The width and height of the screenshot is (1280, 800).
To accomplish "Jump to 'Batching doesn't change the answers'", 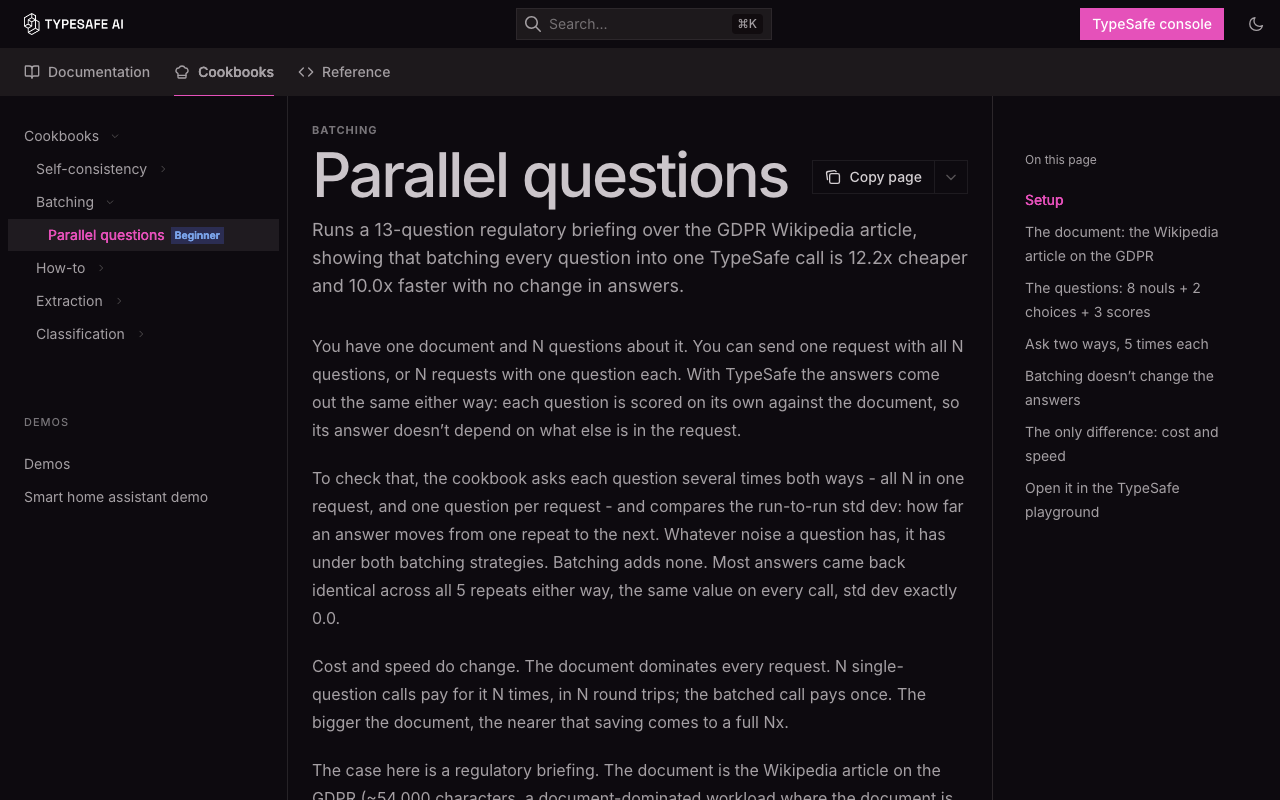I will click(x=1119, y=388).
